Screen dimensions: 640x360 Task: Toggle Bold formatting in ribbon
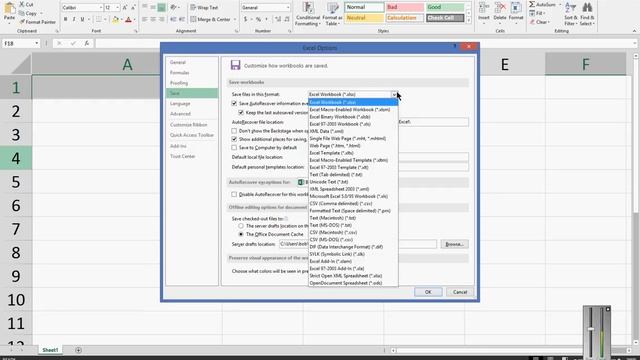click(x=65, y=20)
